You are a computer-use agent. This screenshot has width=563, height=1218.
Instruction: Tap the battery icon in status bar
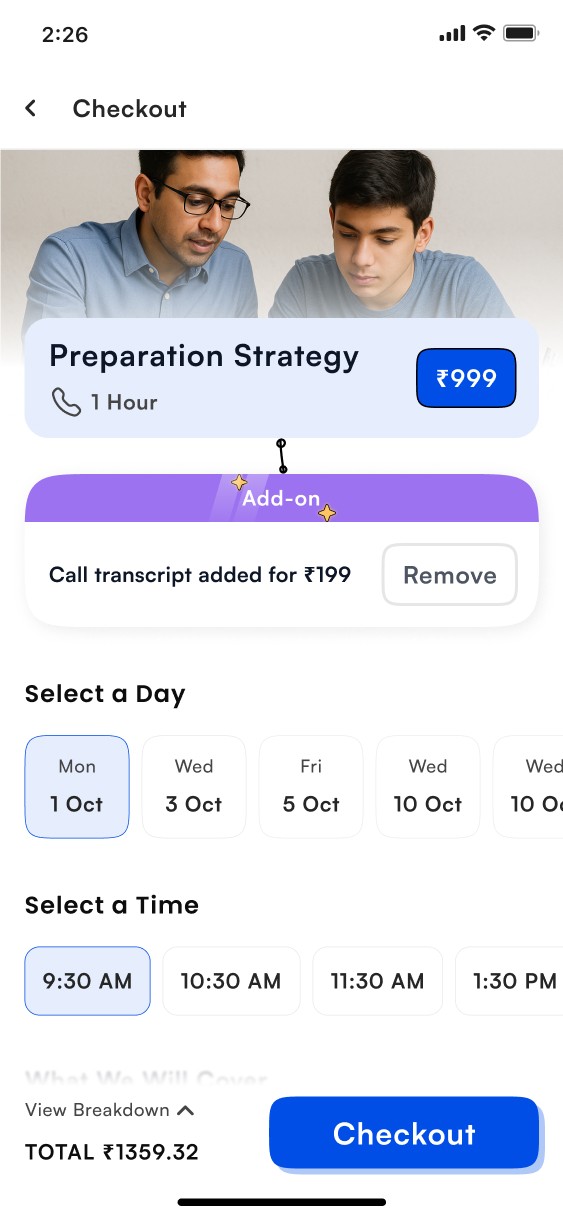point(522,34)
